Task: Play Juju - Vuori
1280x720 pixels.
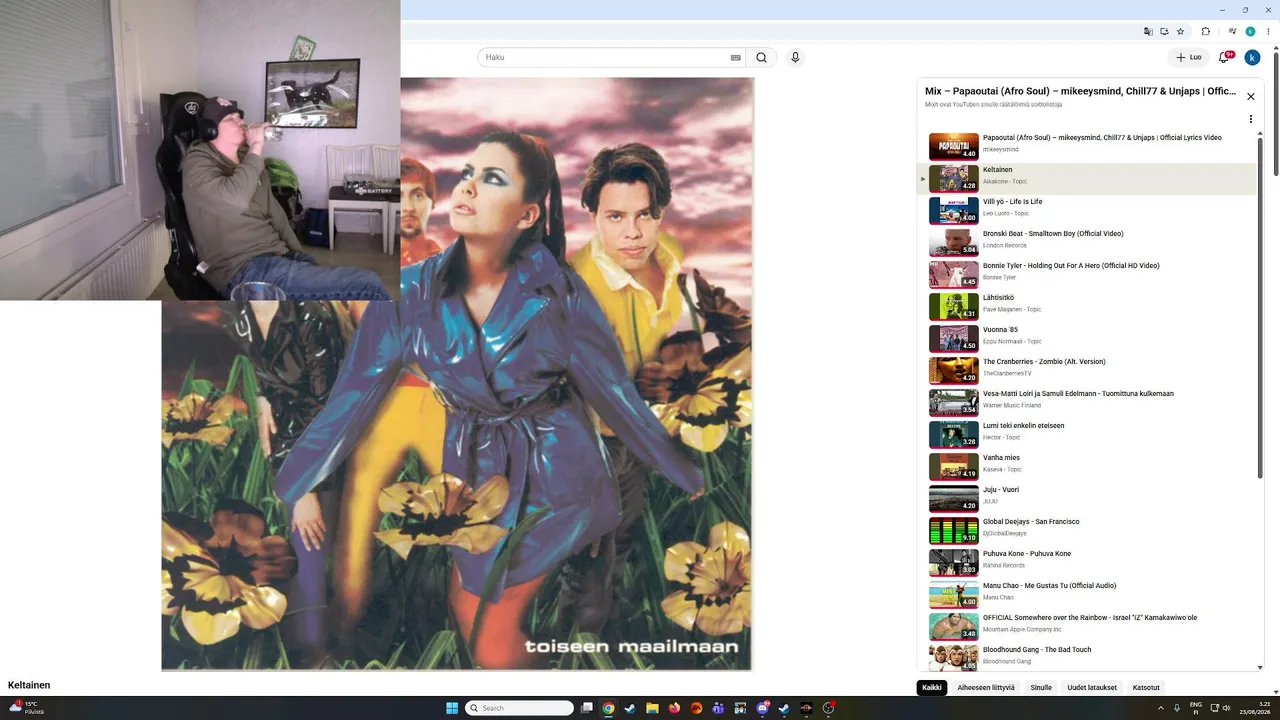Action: tap(1087, 499)
